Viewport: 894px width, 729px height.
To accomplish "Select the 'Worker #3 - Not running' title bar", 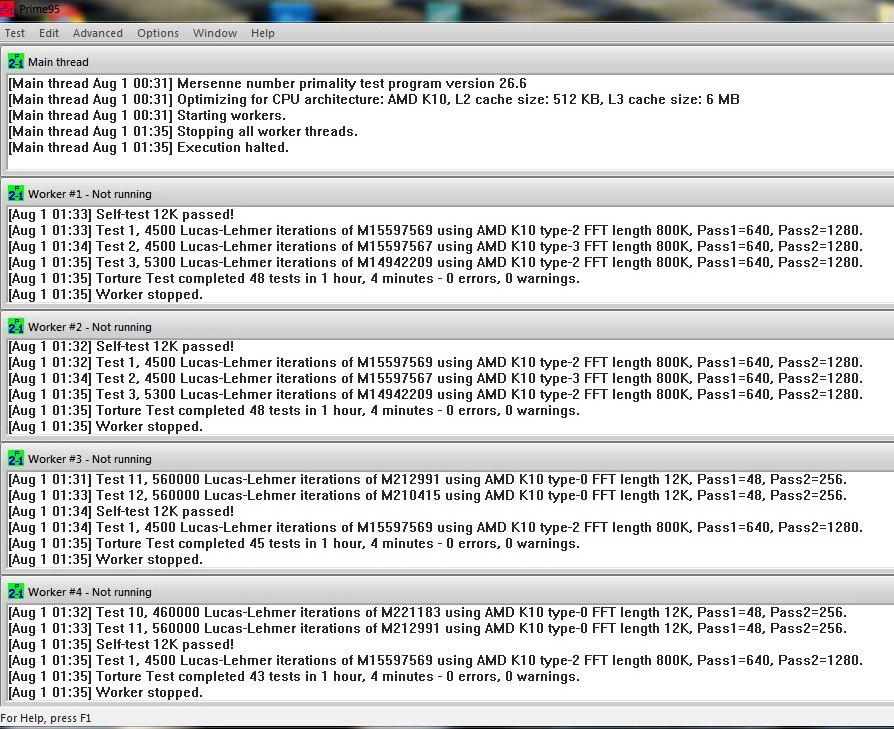I will [x=450, y=459].
